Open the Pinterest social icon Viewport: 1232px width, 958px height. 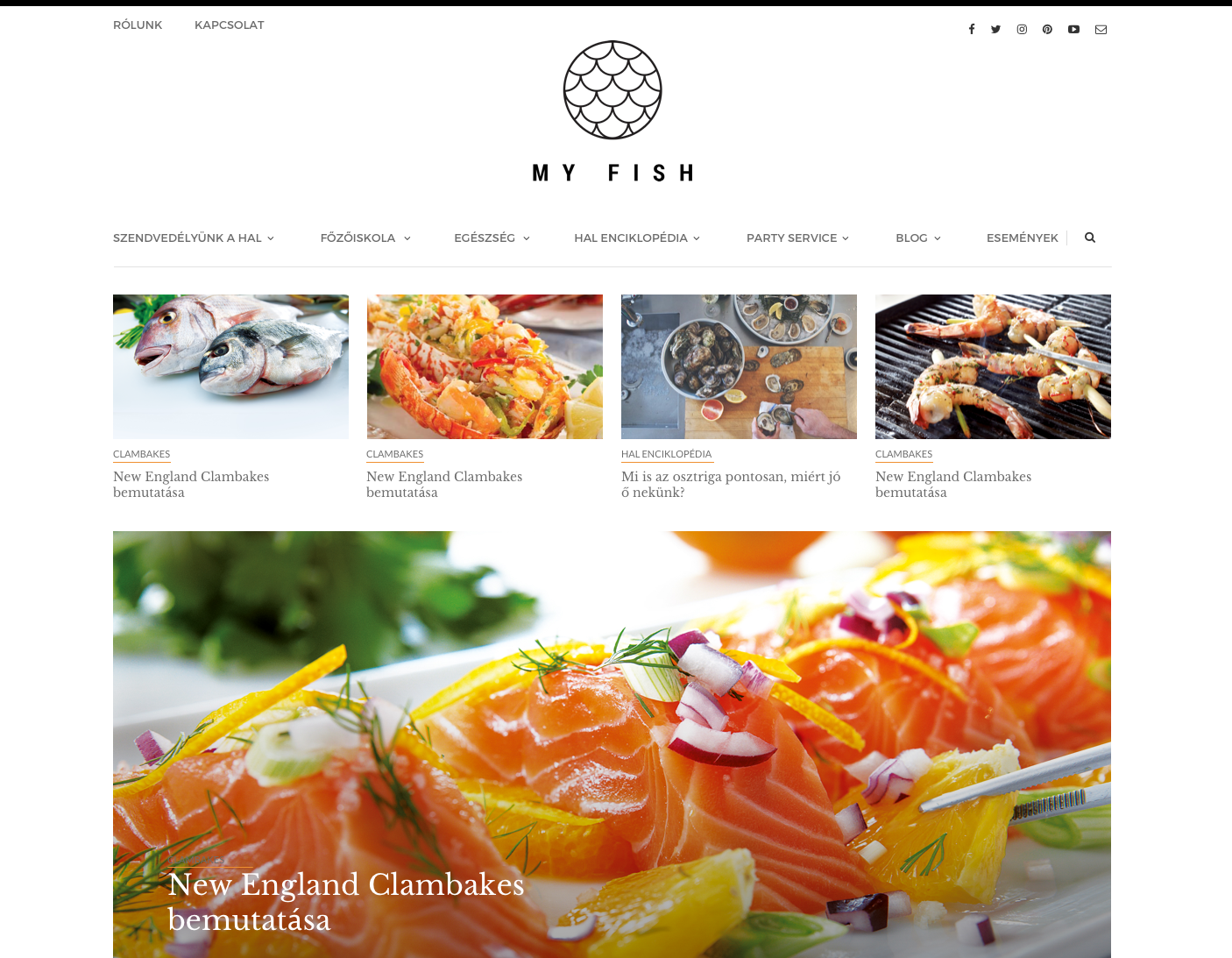point(1047,29)
